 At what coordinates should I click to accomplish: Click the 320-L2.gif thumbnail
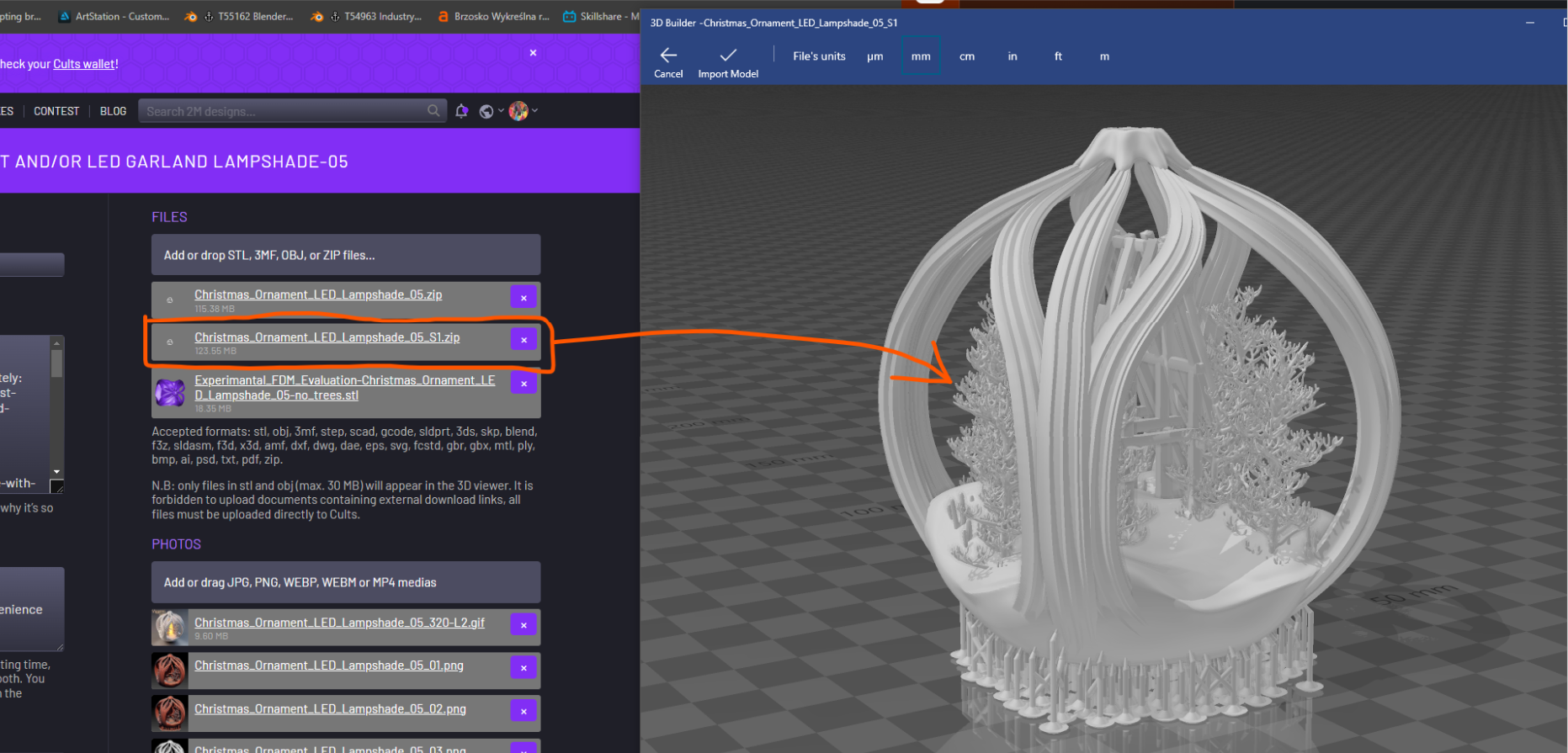tap(170, 628)
